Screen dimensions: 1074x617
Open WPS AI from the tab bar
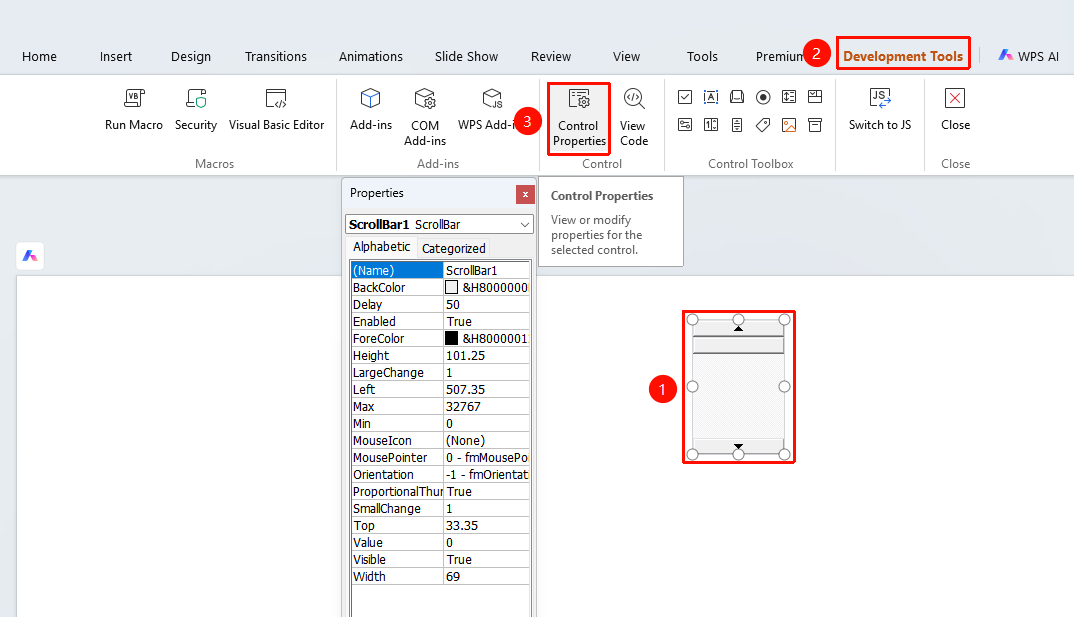(1028, 56)
